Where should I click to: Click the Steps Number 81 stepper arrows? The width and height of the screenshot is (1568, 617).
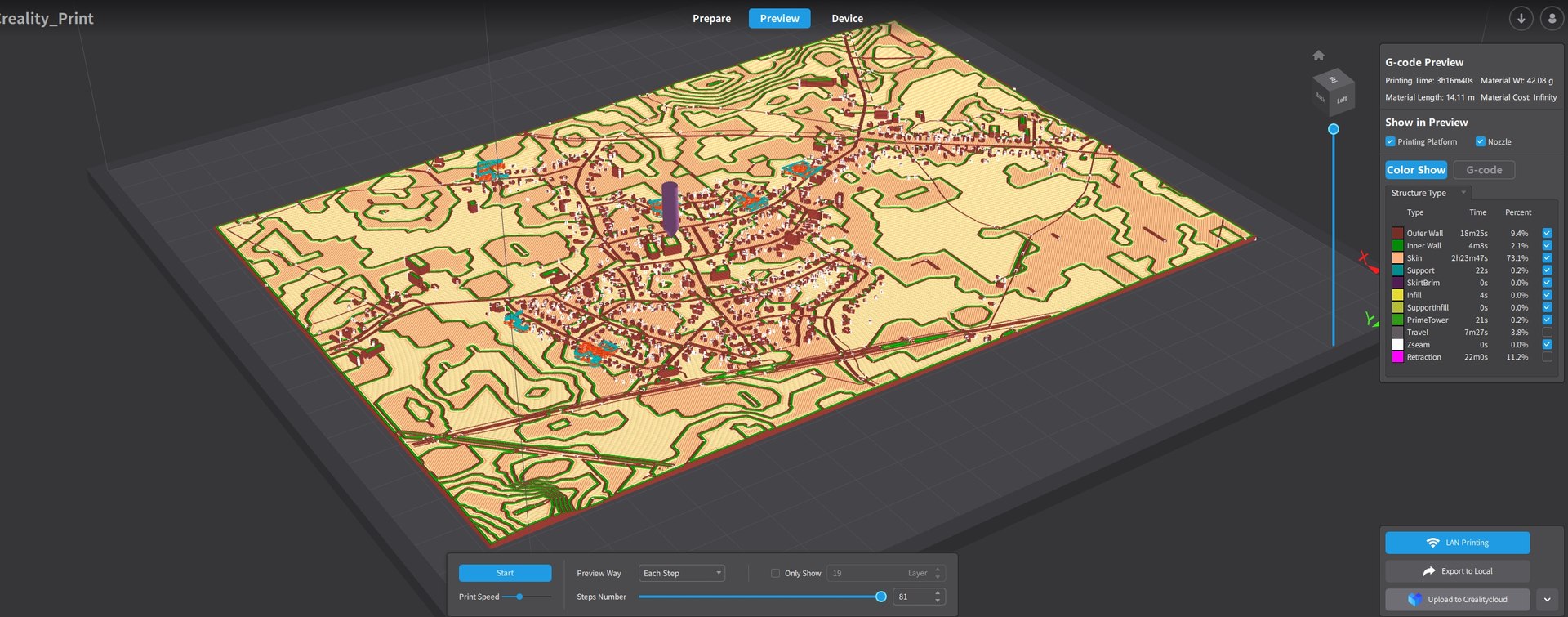point(938,597)
